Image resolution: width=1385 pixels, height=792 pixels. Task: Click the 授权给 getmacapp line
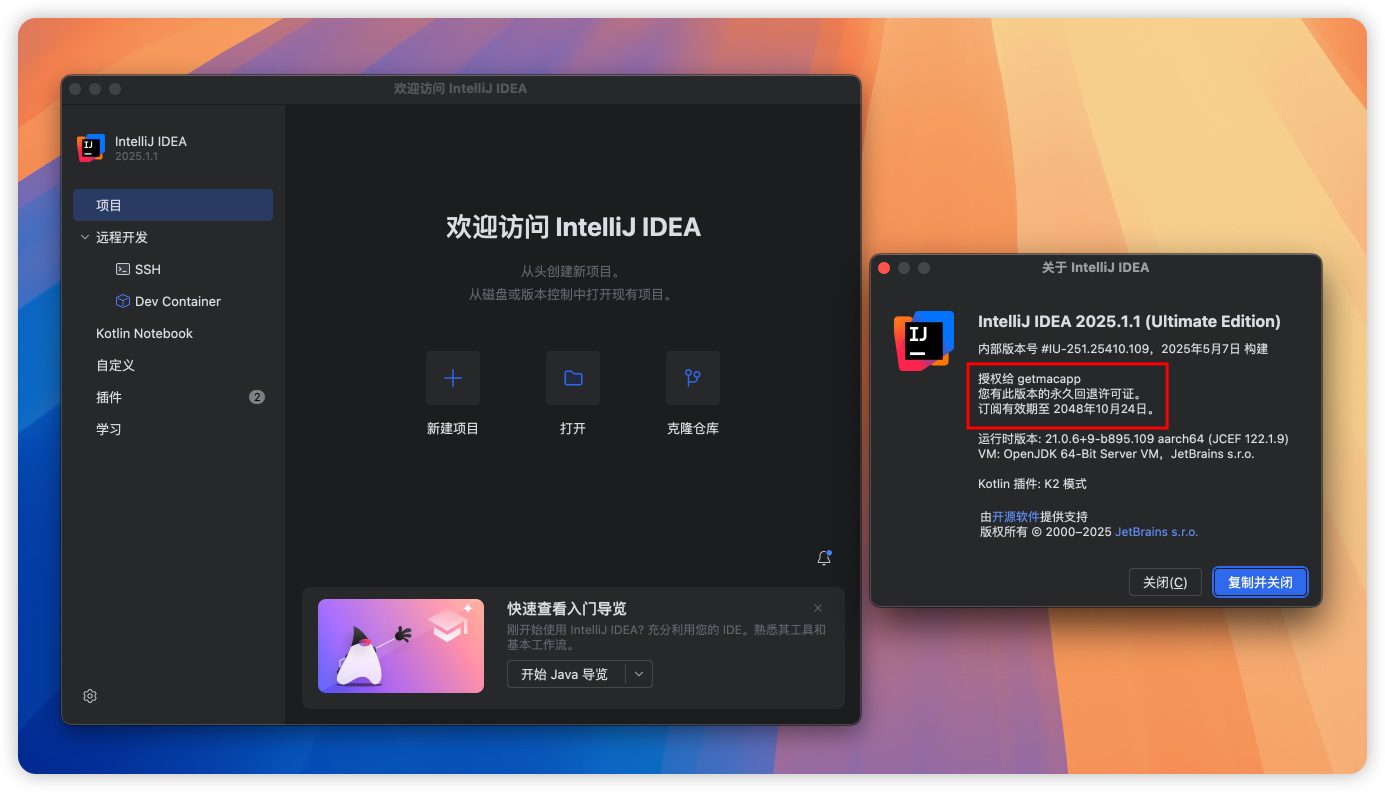coord(1029,379)
